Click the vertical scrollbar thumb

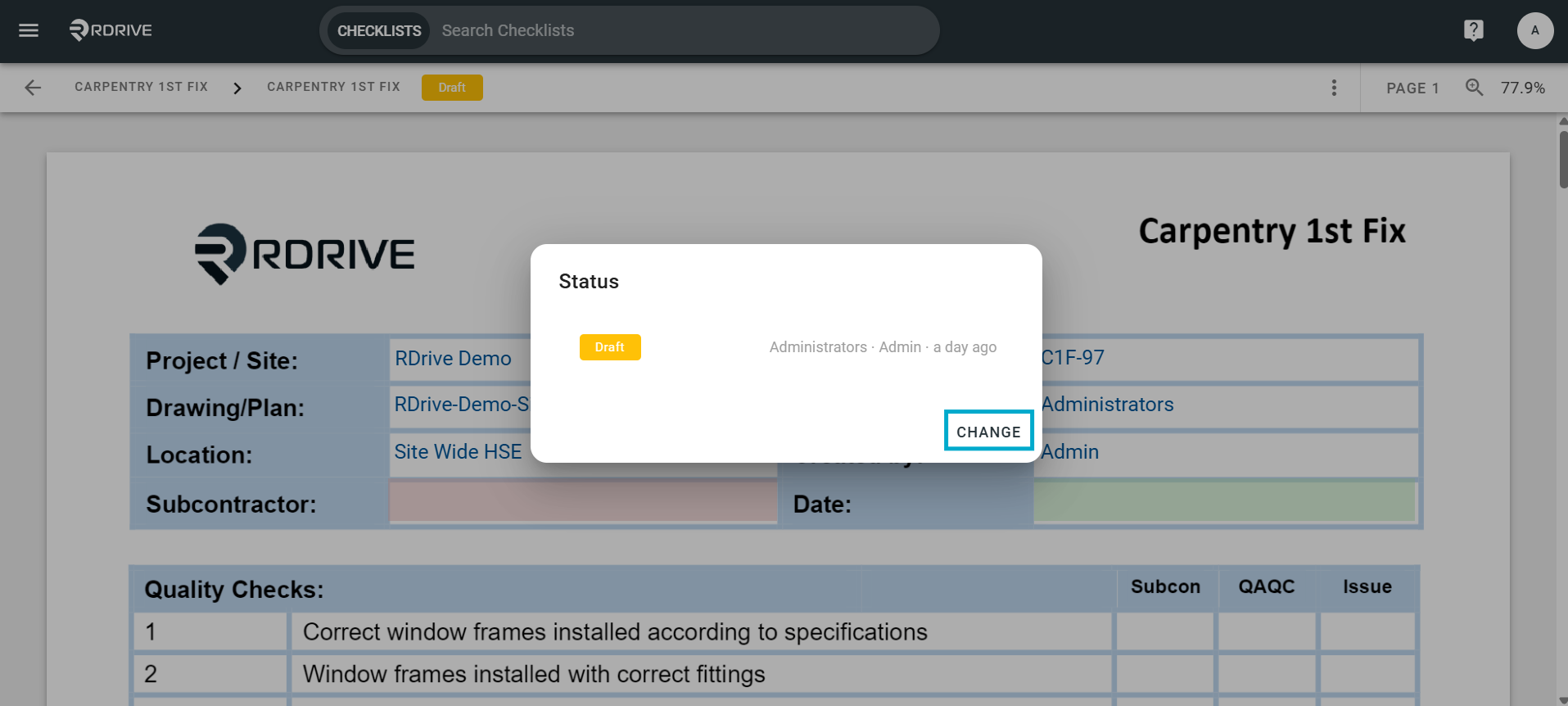click(x=1563, y=160)
